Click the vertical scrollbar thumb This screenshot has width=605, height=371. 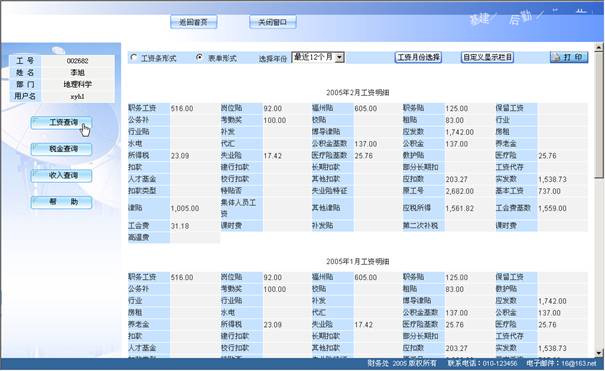pyautogui.click(x=599, y=116)
